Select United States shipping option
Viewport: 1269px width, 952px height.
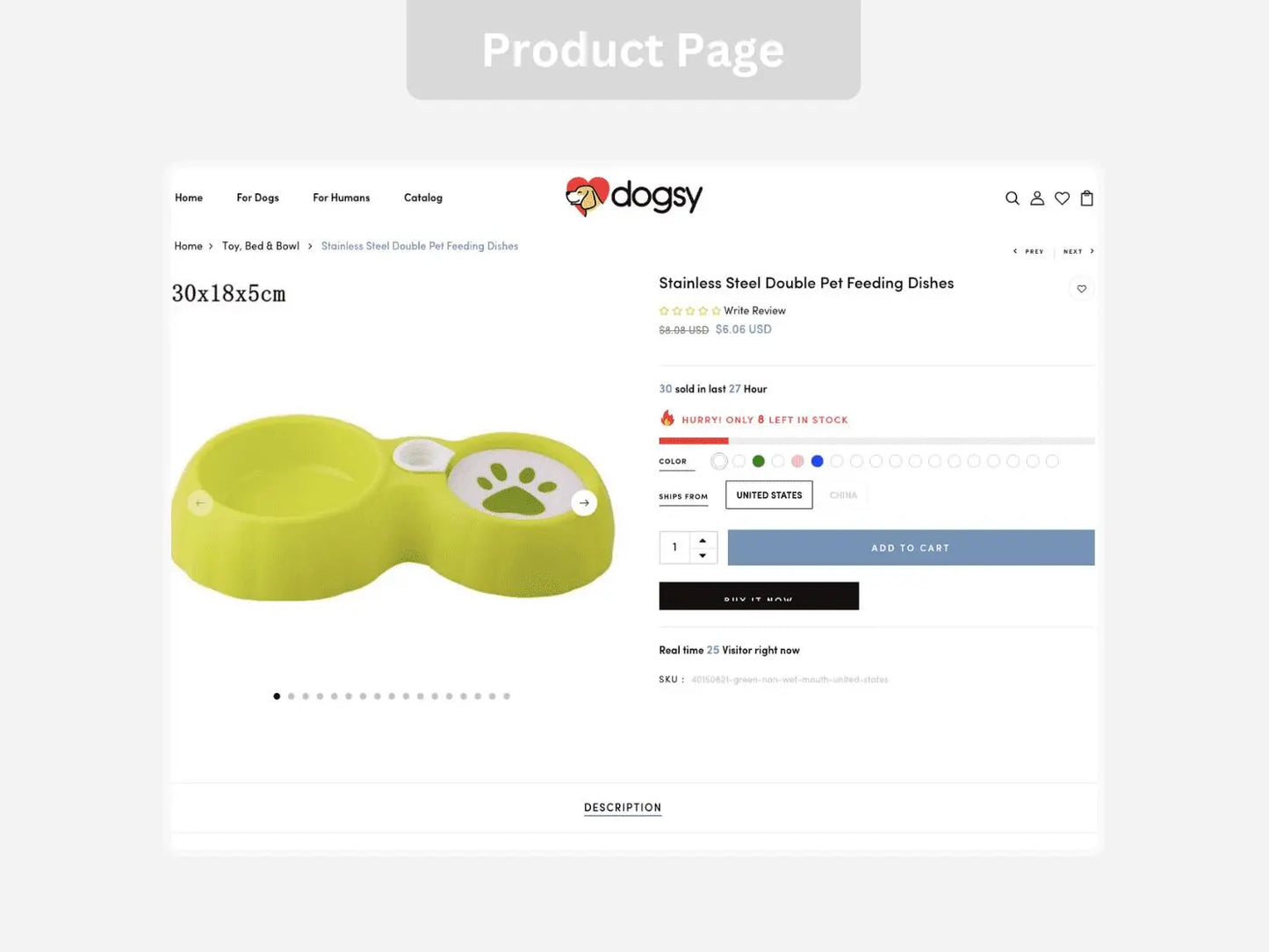[769, 495]
